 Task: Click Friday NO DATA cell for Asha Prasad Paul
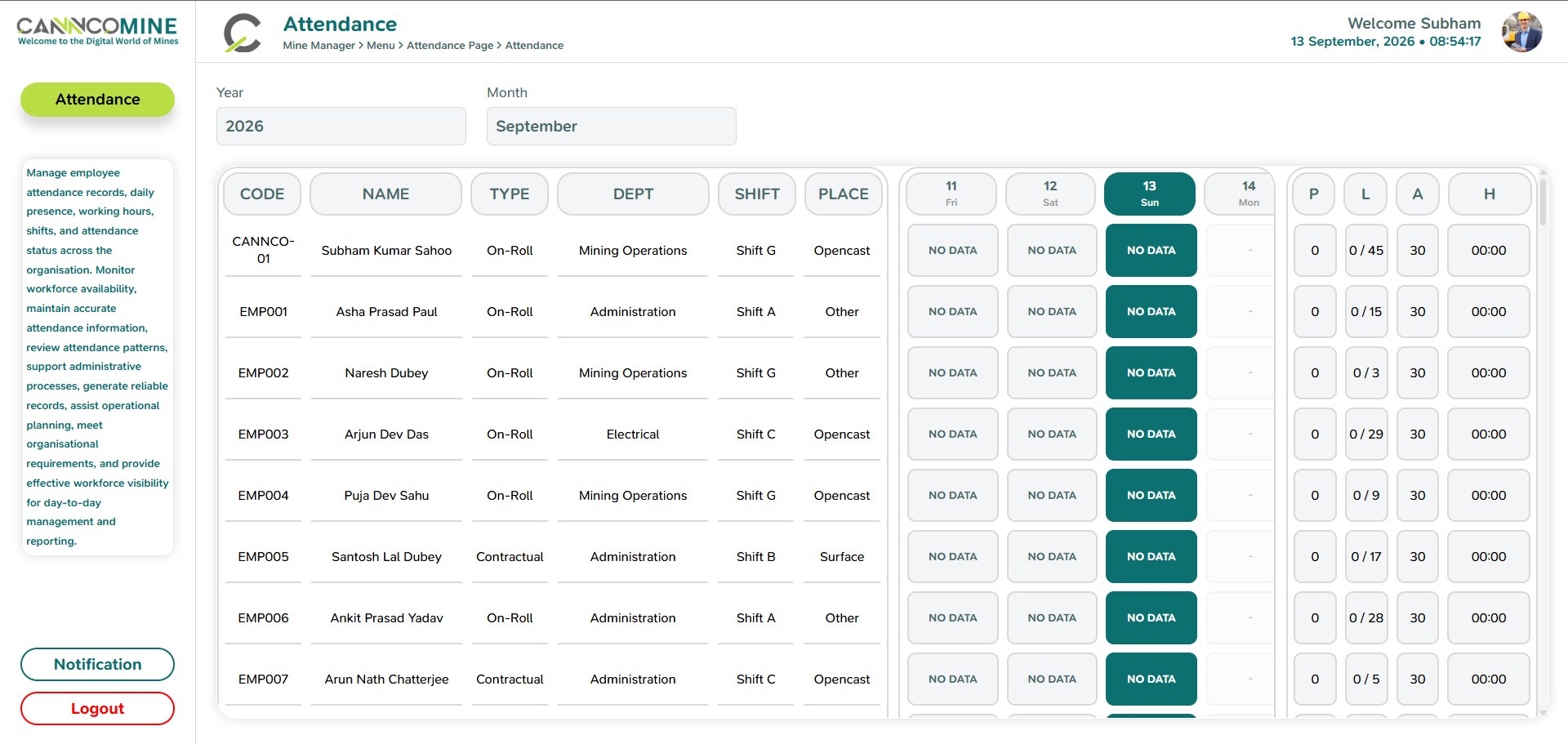[x=953, y=312]
